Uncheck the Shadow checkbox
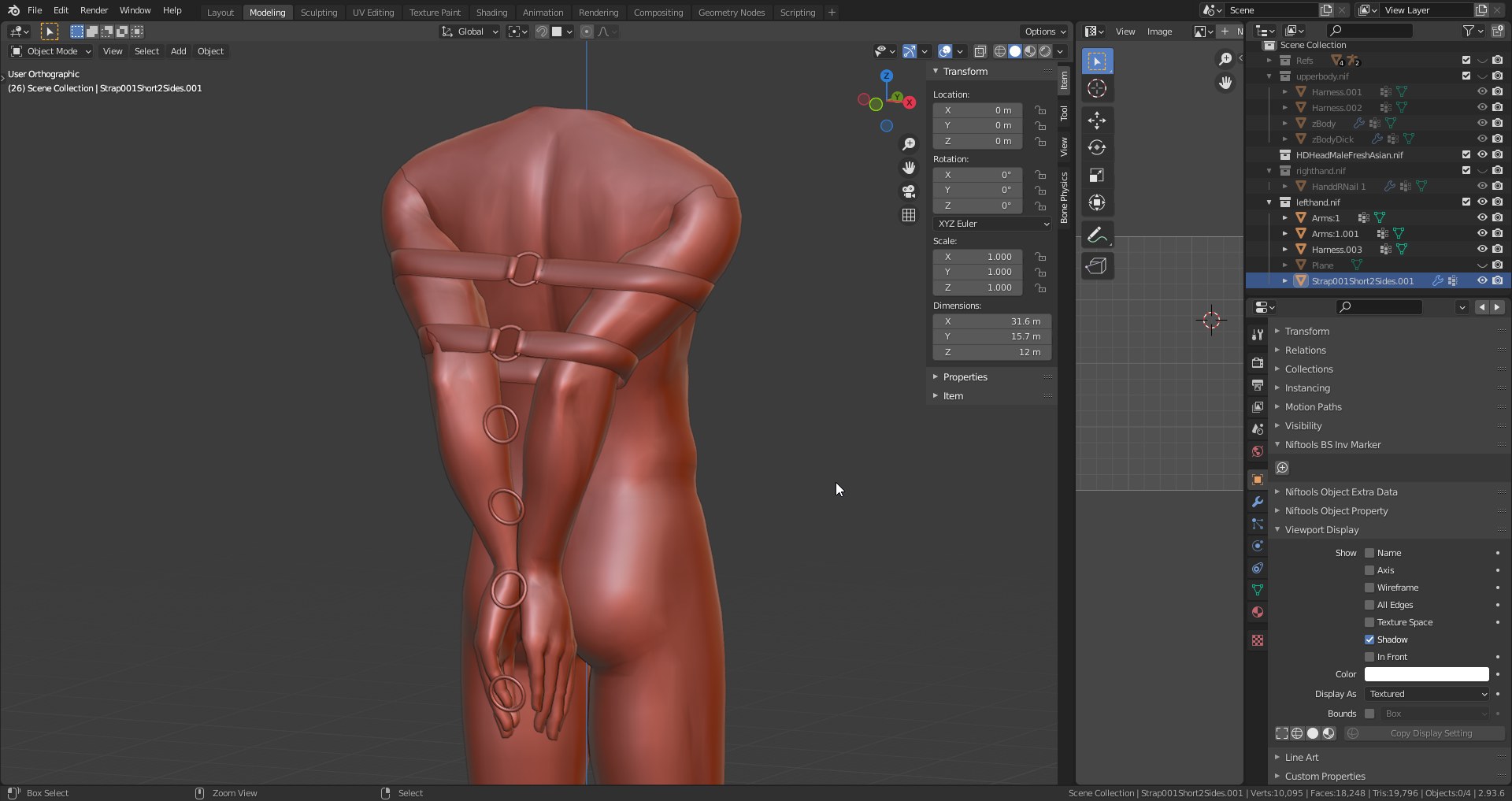The image size is (1512, 801). [1369, 640]
